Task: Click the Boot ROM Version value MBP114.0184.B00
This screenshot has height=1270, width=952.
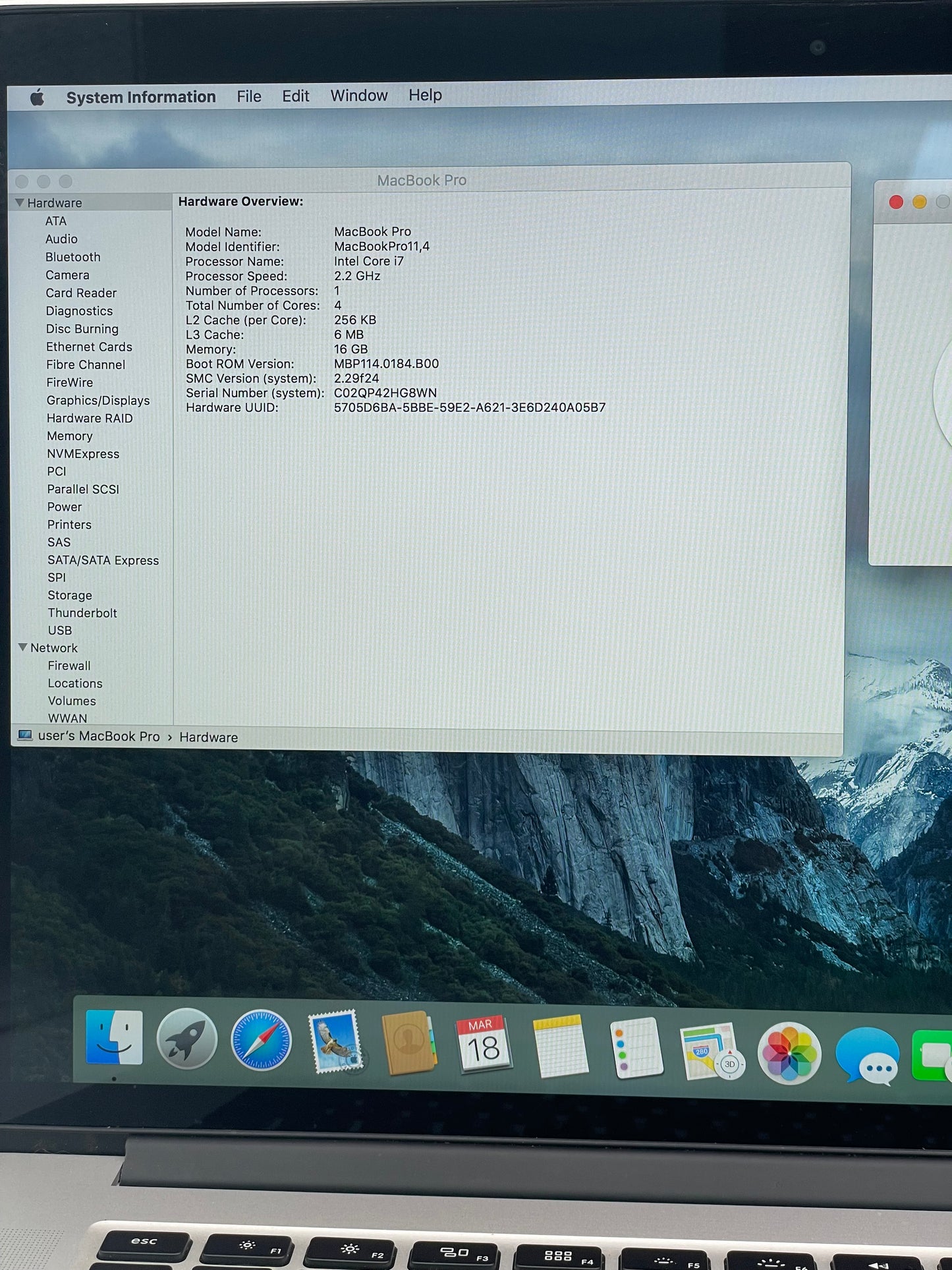Action: [386, 363]
